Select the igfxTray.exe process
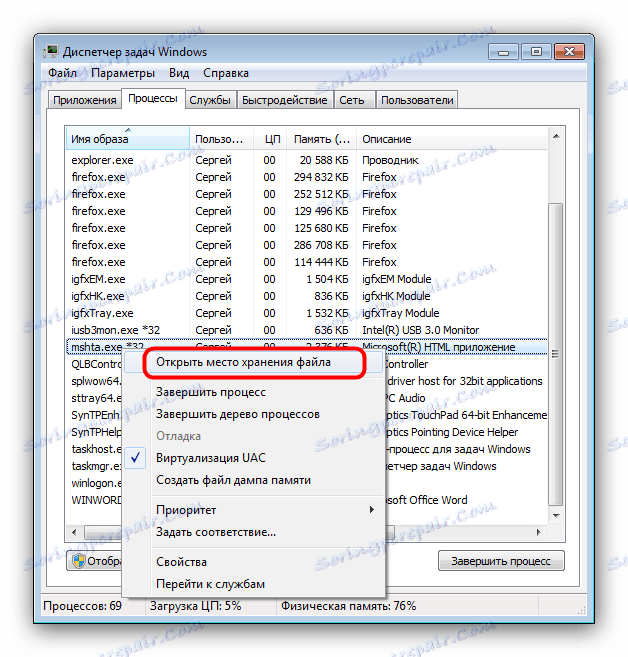Image resolution: width=628 pixels, height=657 pixels. (x=307, y=313)
